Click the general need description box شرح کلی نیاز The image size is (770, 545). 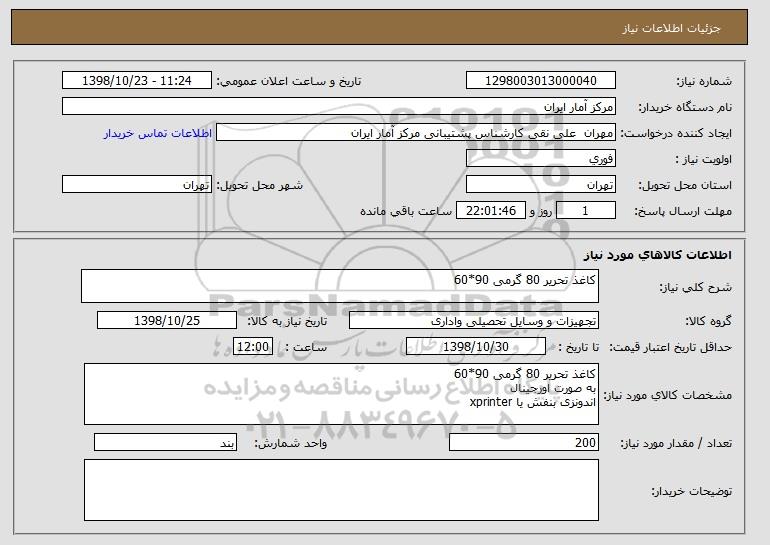tap(340, 286)
